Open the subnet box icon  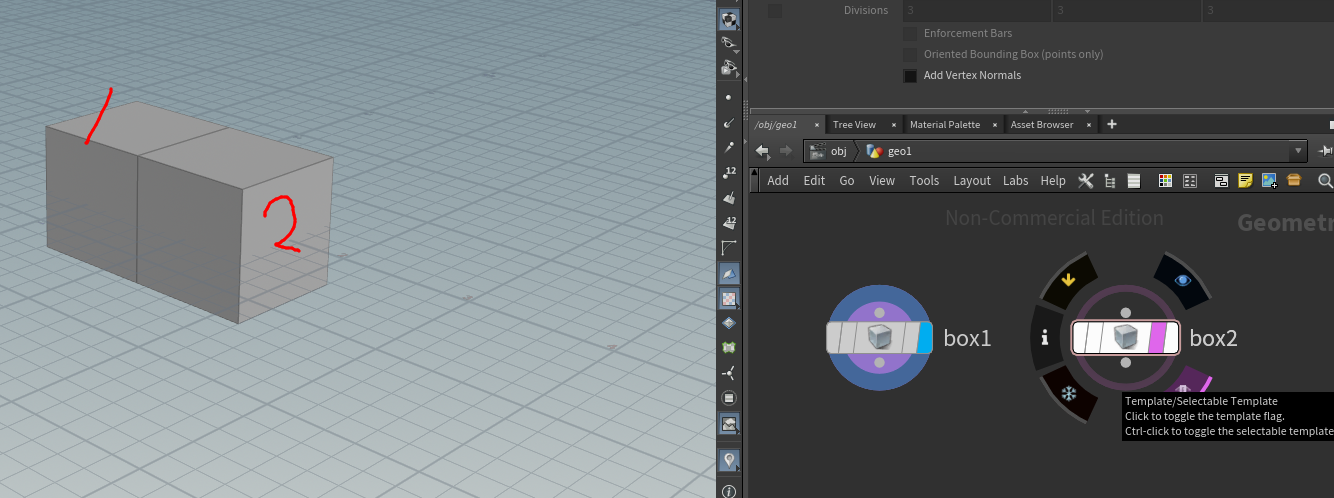[1294, 181]
